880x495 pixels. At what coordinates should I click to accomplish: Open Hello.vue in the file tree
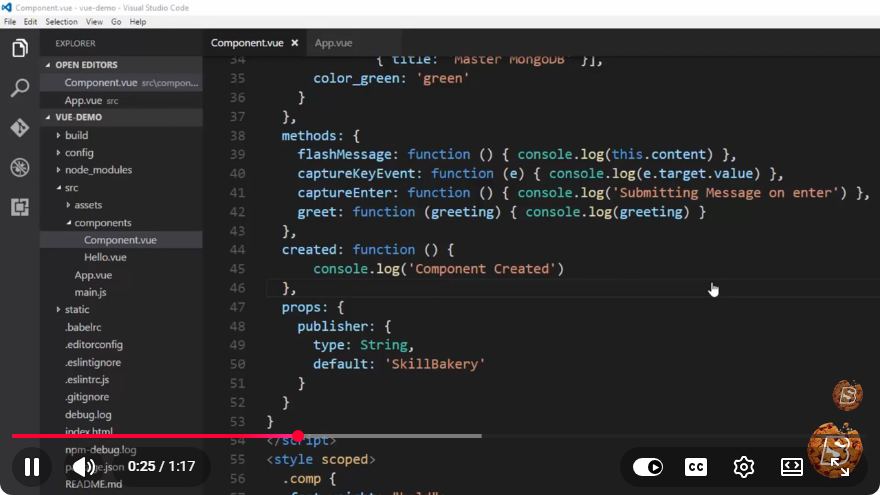coord(105,258)
